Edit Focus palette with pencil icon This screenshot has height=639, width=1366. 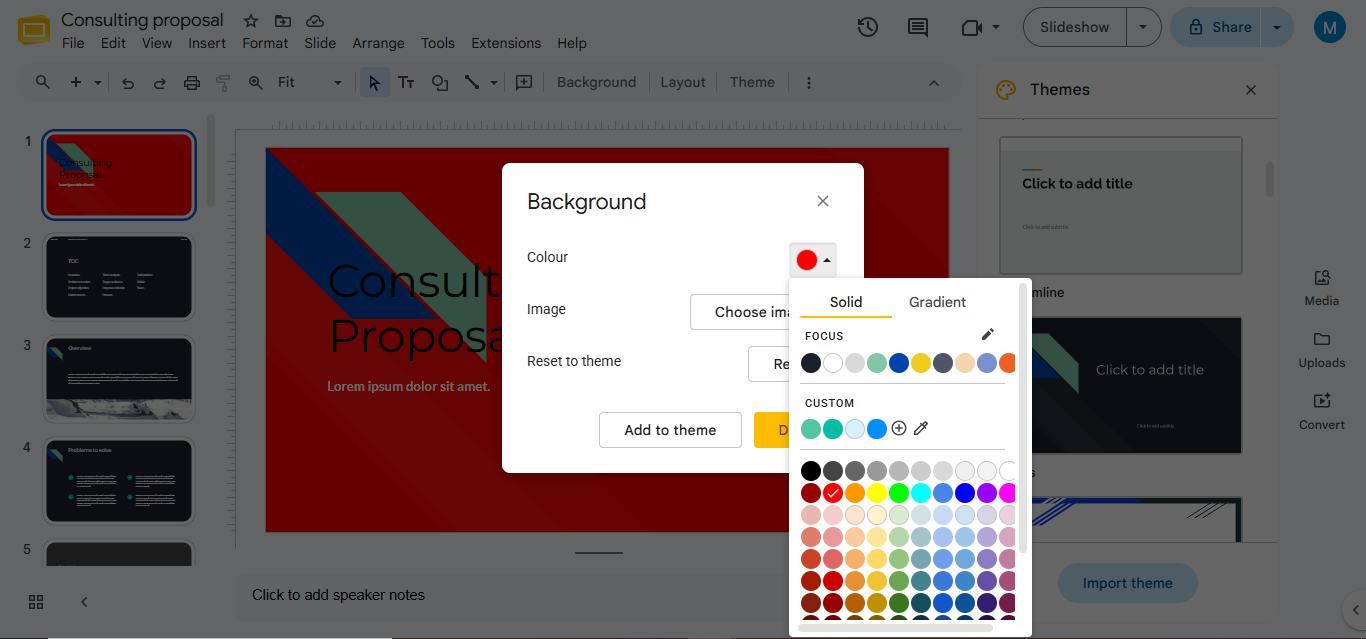pos(988,334)
